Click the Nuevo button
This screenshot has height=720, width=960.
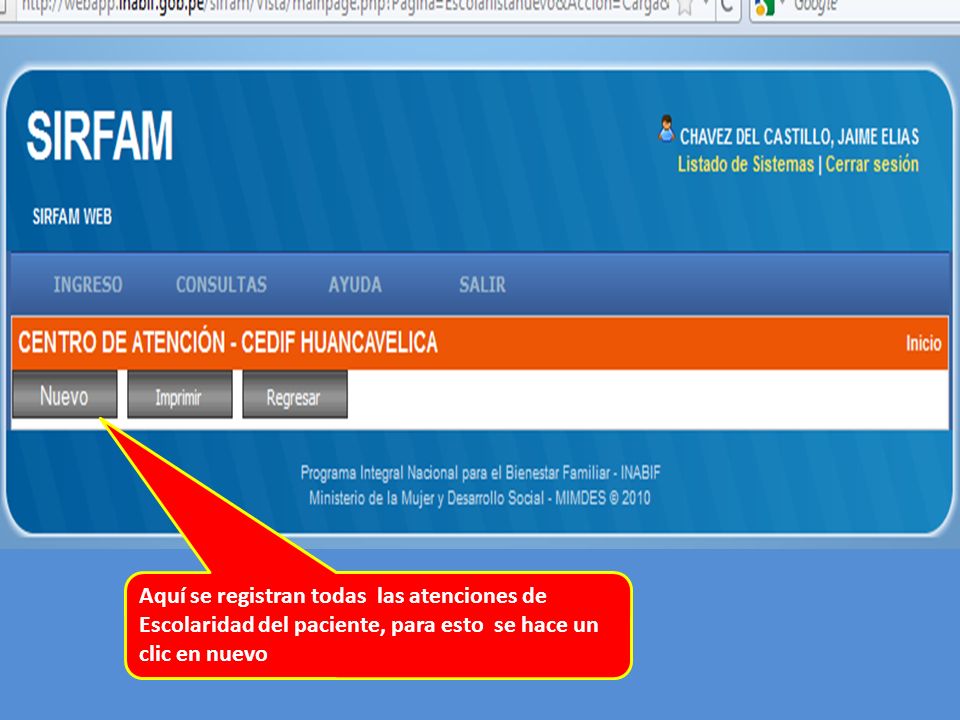(64, 395)
